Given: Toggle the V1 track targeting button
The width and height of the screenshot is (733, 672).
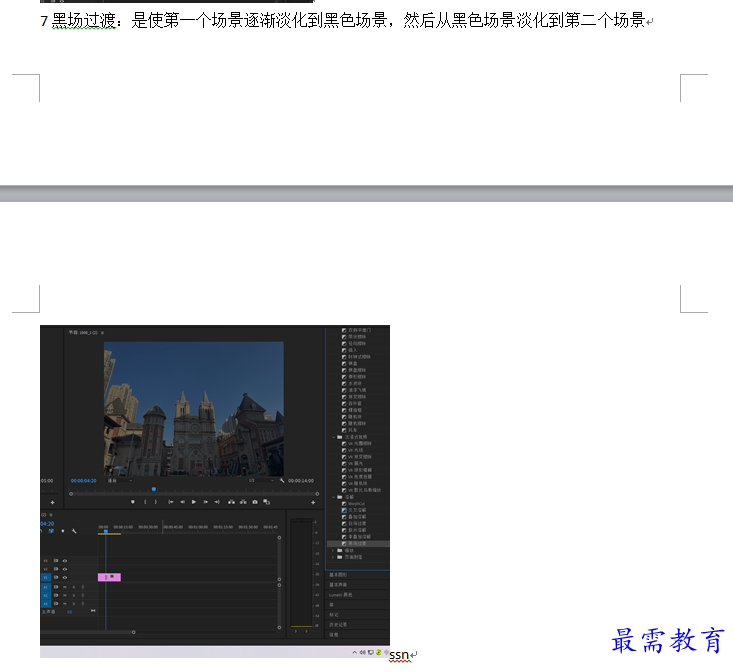Looking at the screenshot, I should pyautogui.click(x=46, y=578).
